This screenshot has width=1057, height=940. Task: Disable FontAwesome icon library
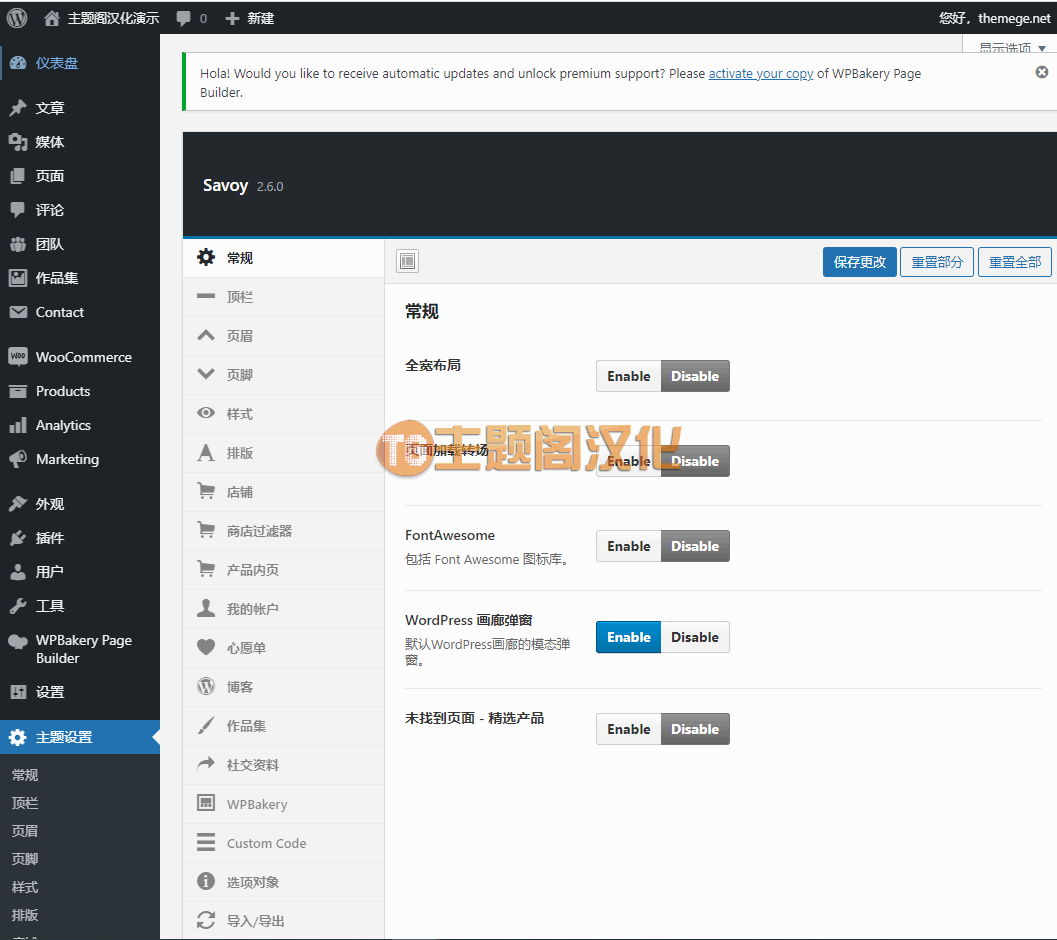pos(695,546)
